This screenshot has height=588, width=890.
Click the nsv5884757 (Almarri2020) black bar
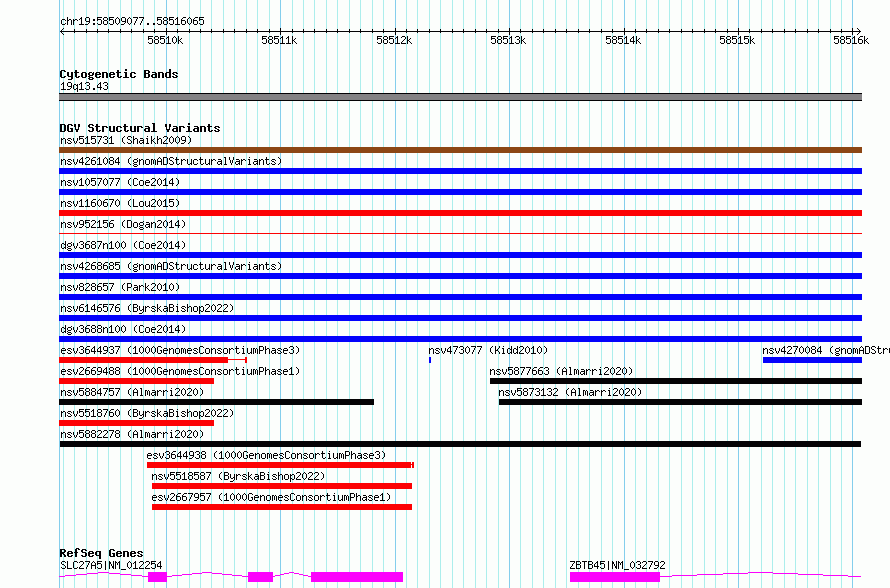click(x=216, y=402)
